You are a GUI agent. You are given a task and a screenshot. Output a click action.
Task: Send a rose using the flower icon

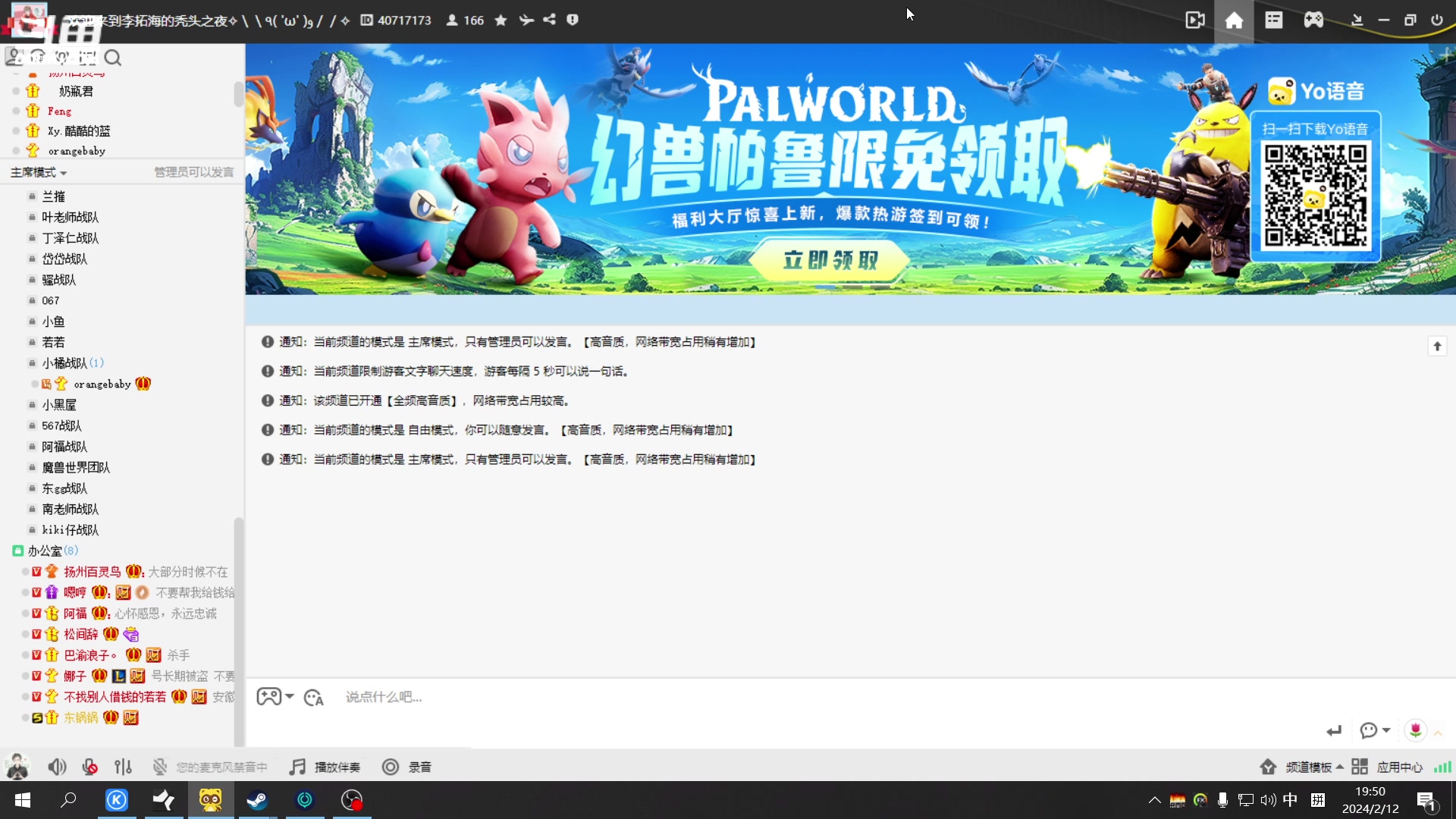coord(1416,730)
